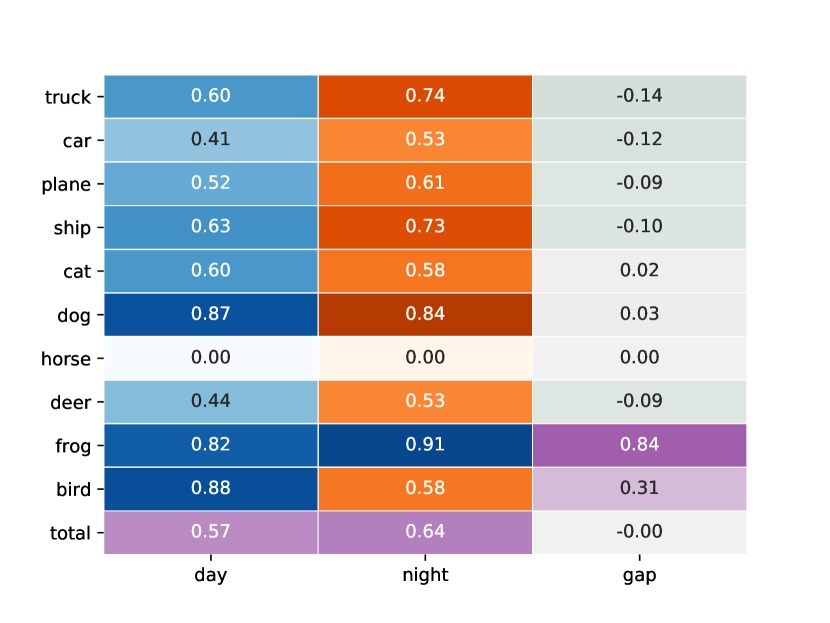Click the frog night cell 0.91

point(425,445)
